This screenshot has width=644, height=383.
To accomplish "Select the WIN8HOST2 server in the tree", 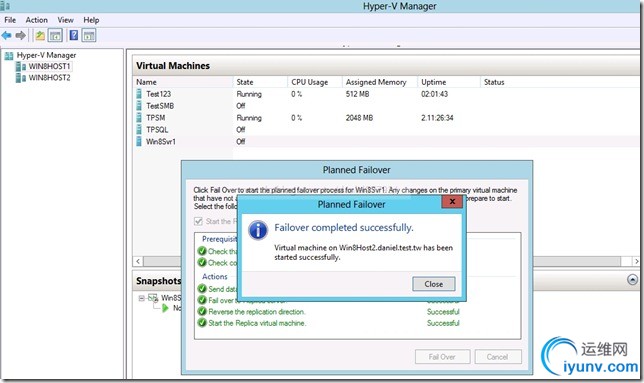I will coord(49,78).
